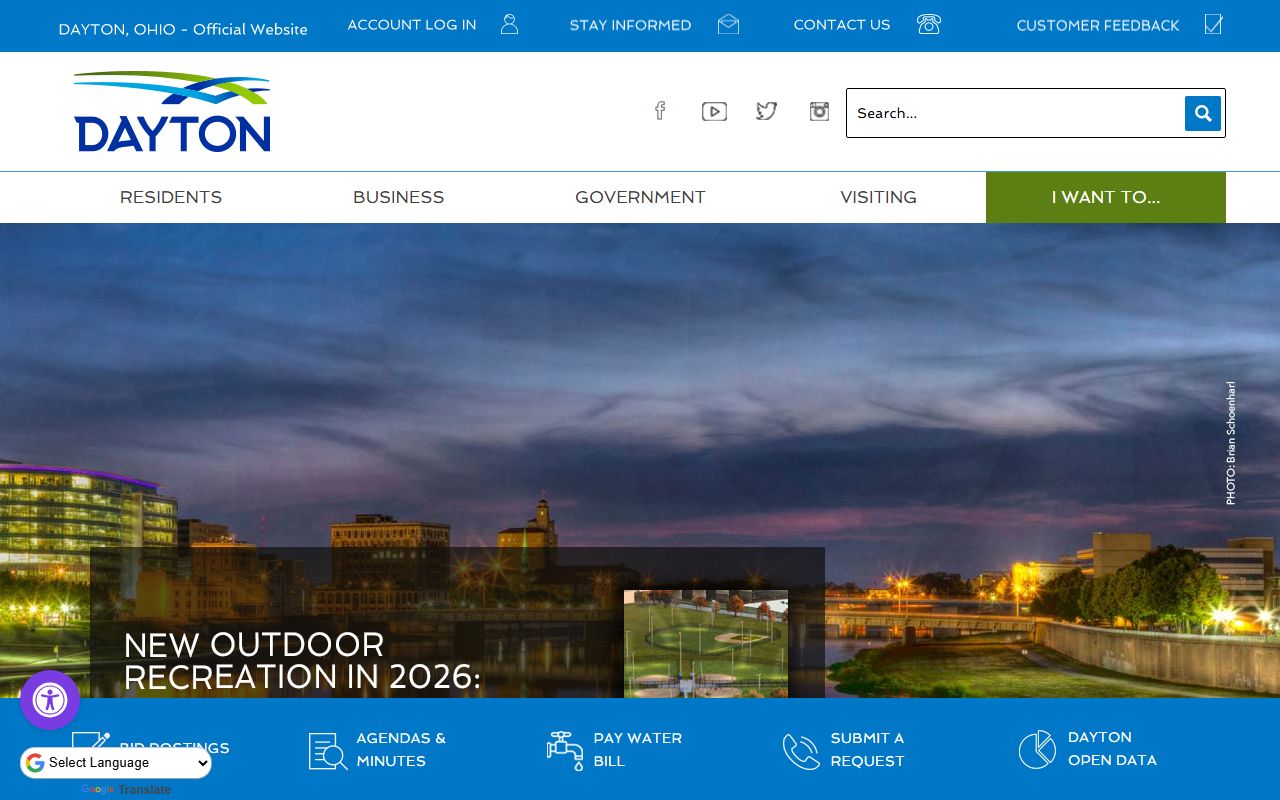Open the Twitter bird icon

tap(766, 111)
